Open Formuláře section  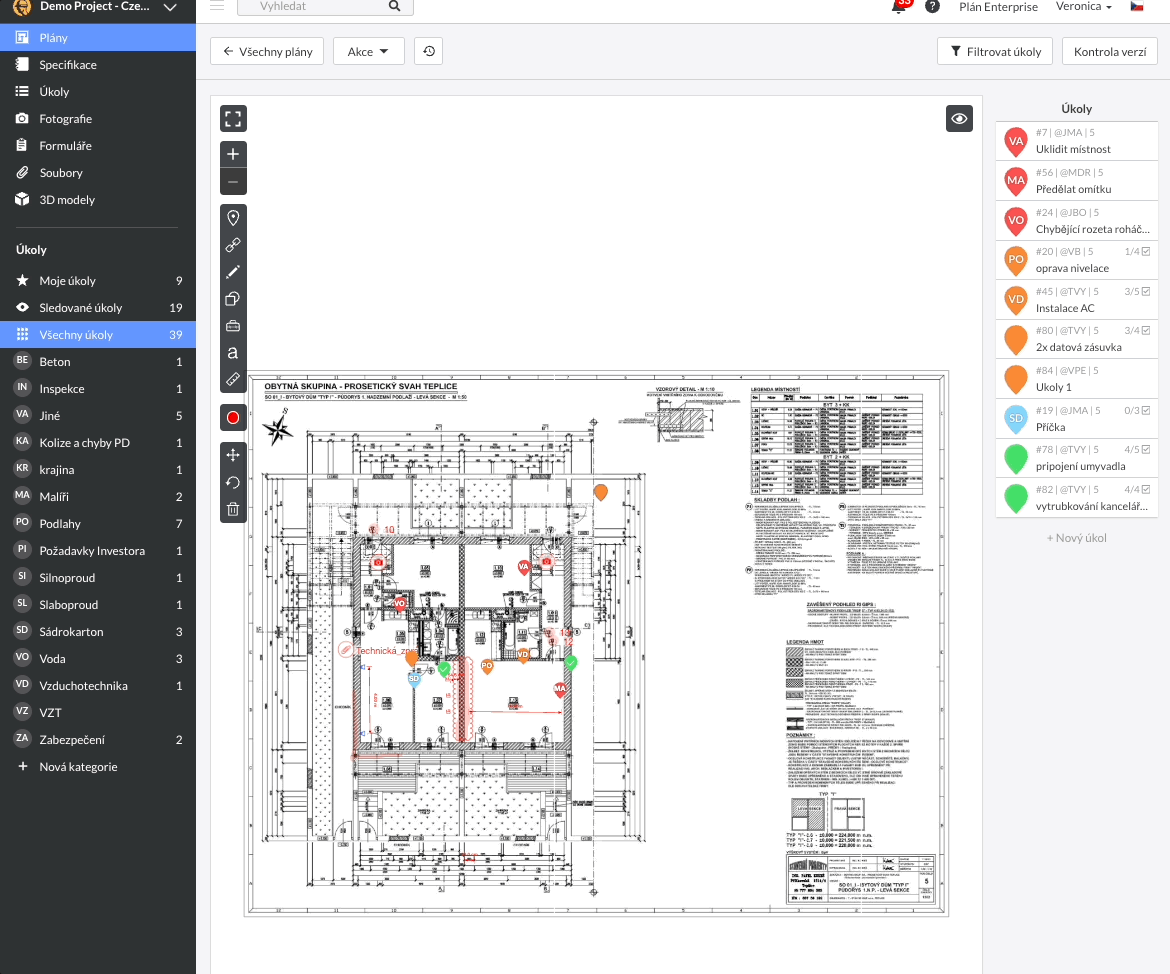[x=98, y=146]
